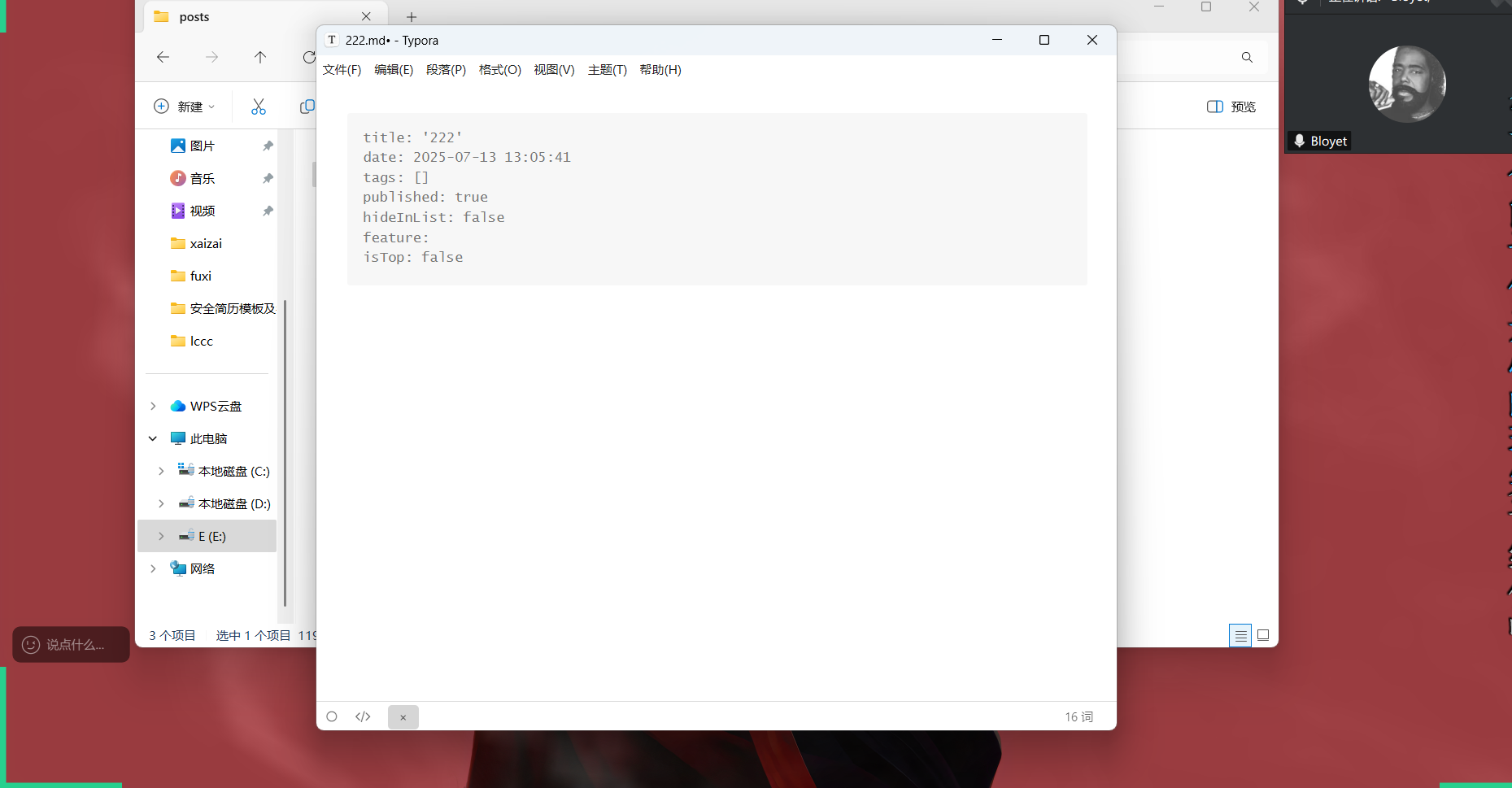Open the 文件(F) menu
This screenshot has width=1512, height=788.
[x=342, y=70]
